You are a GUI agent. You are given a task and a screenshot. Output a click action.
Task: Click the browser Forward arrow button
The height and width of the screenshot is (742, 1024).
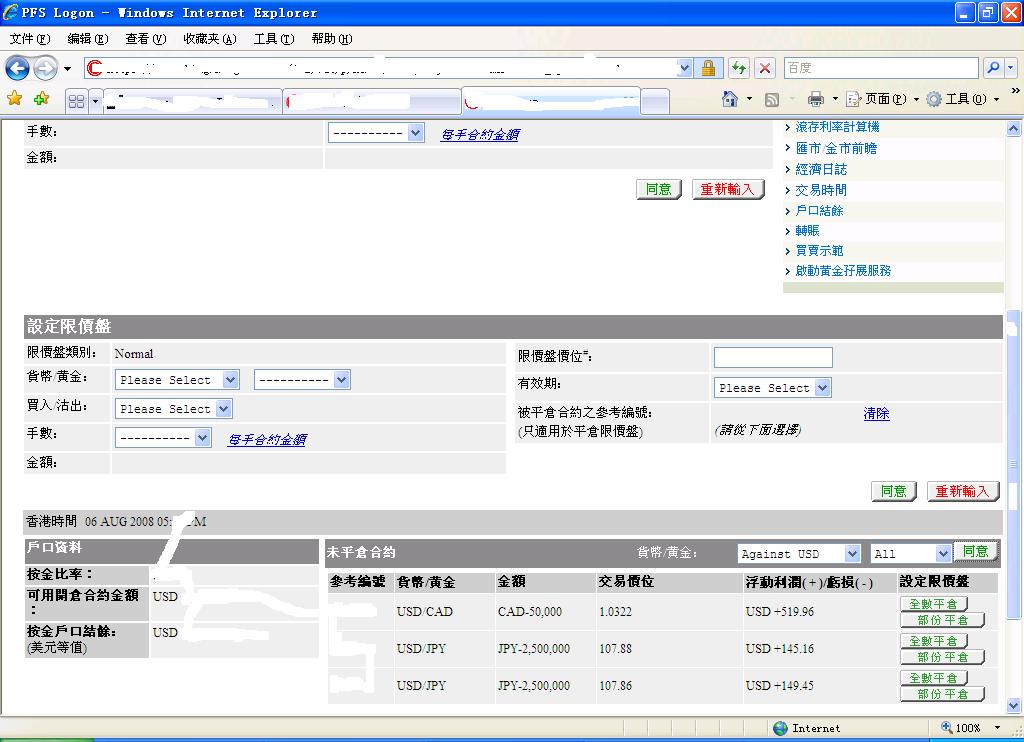click(45, 68)
